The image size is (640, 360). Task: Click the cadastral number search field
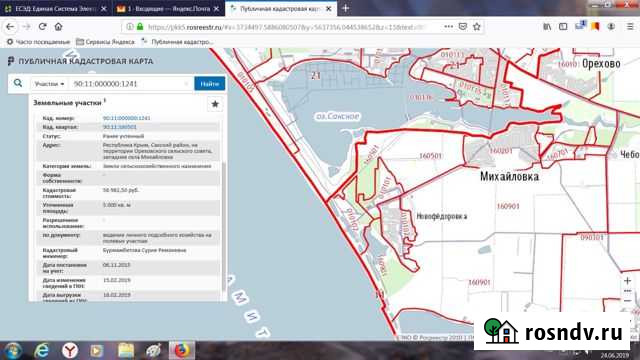(130, 84)
